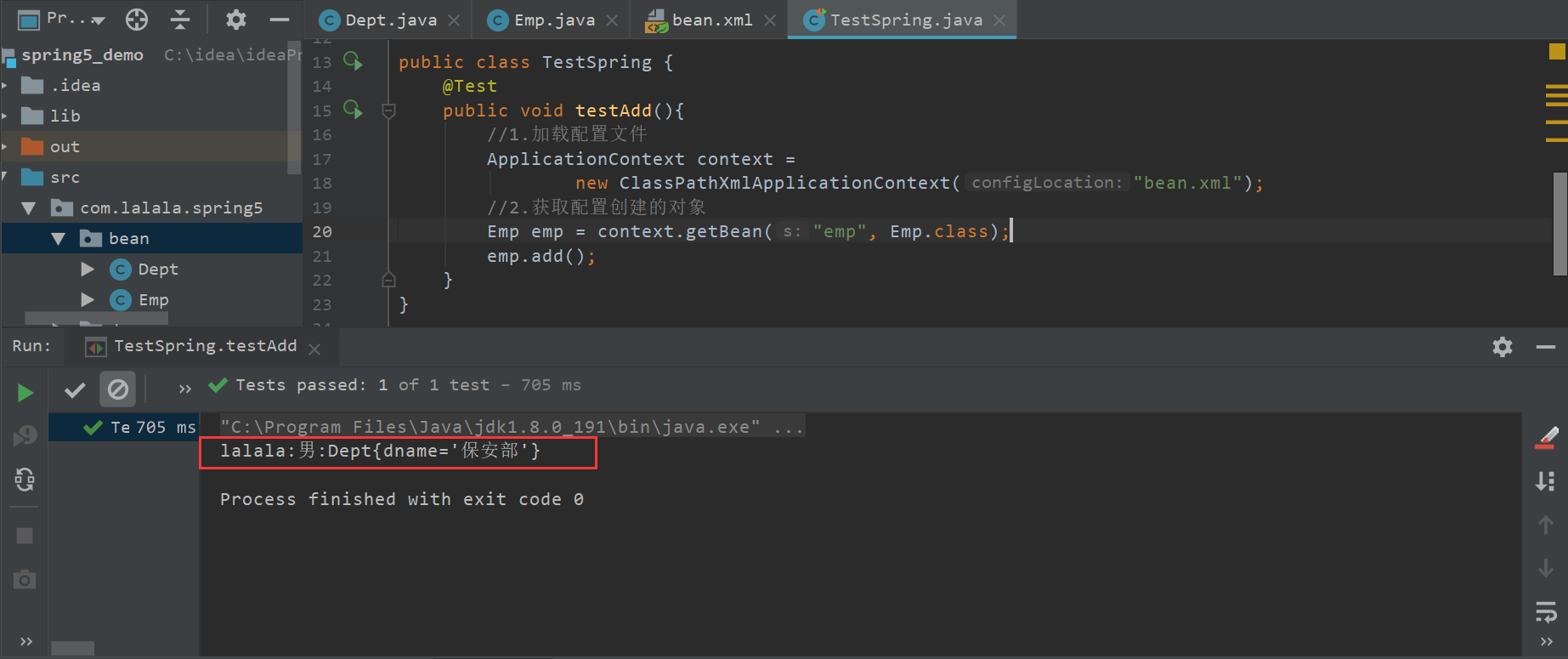
Task: Collapse the com.lalala.spring5 package
Action: [x=29, y=208]
